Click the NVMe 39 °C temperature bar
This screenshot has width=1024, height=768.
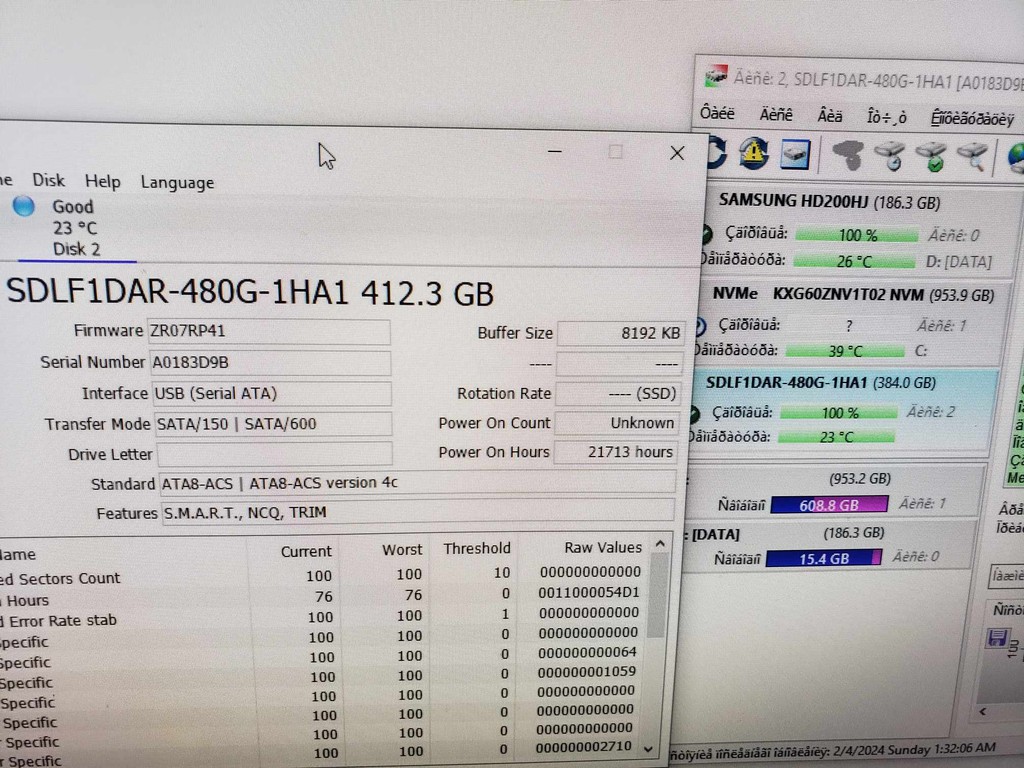[x=844, y=351]
